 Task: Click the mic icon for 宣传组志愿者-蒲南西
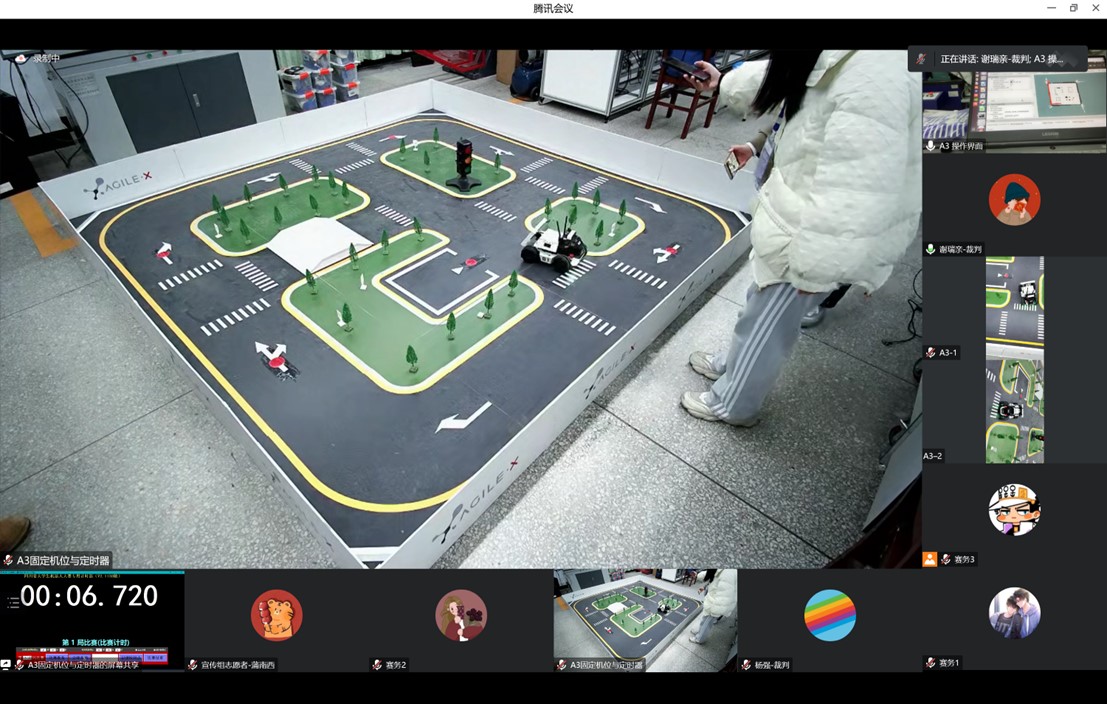193,664
